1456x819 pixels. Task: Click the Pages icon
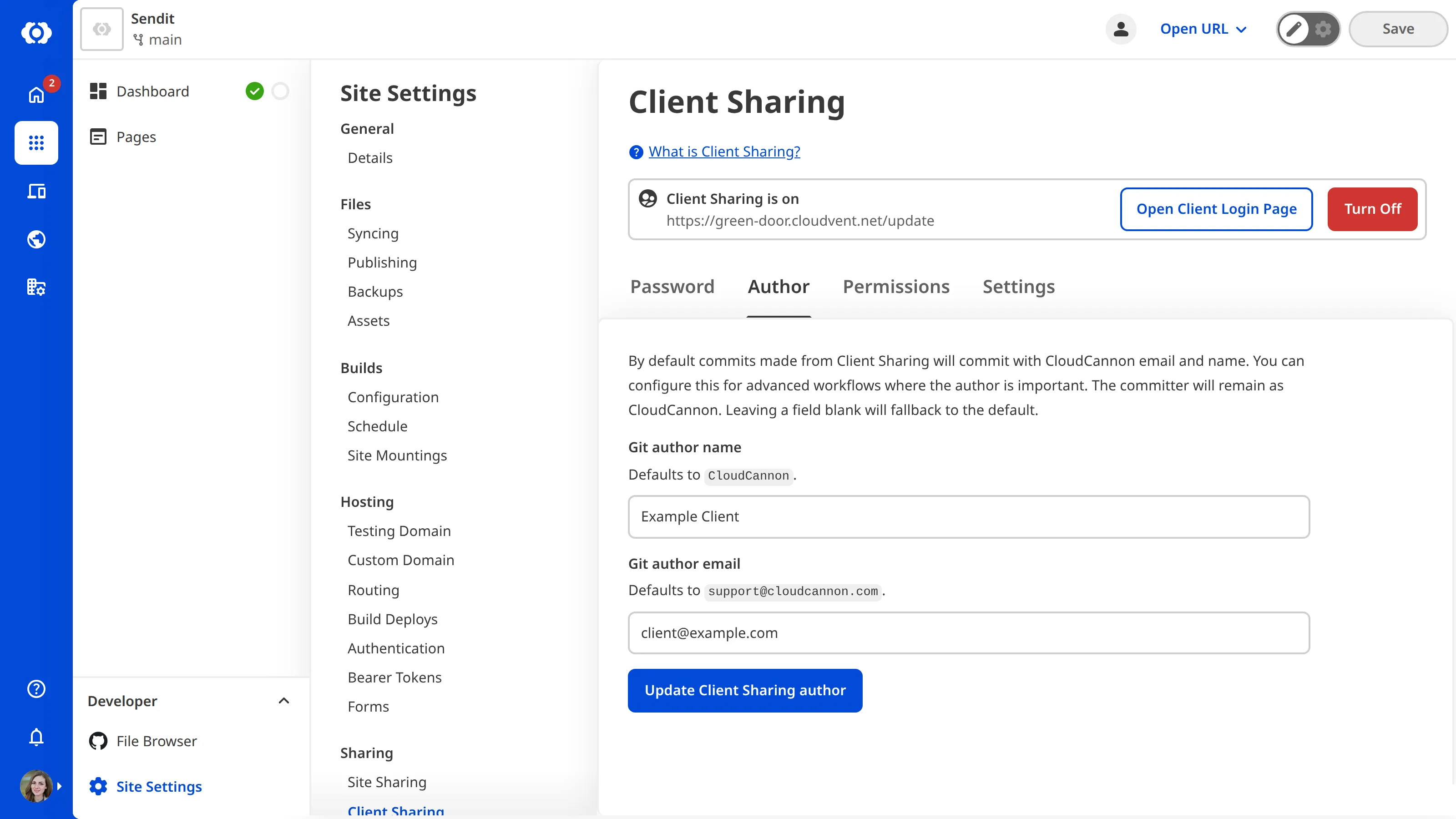click(98, 137)
